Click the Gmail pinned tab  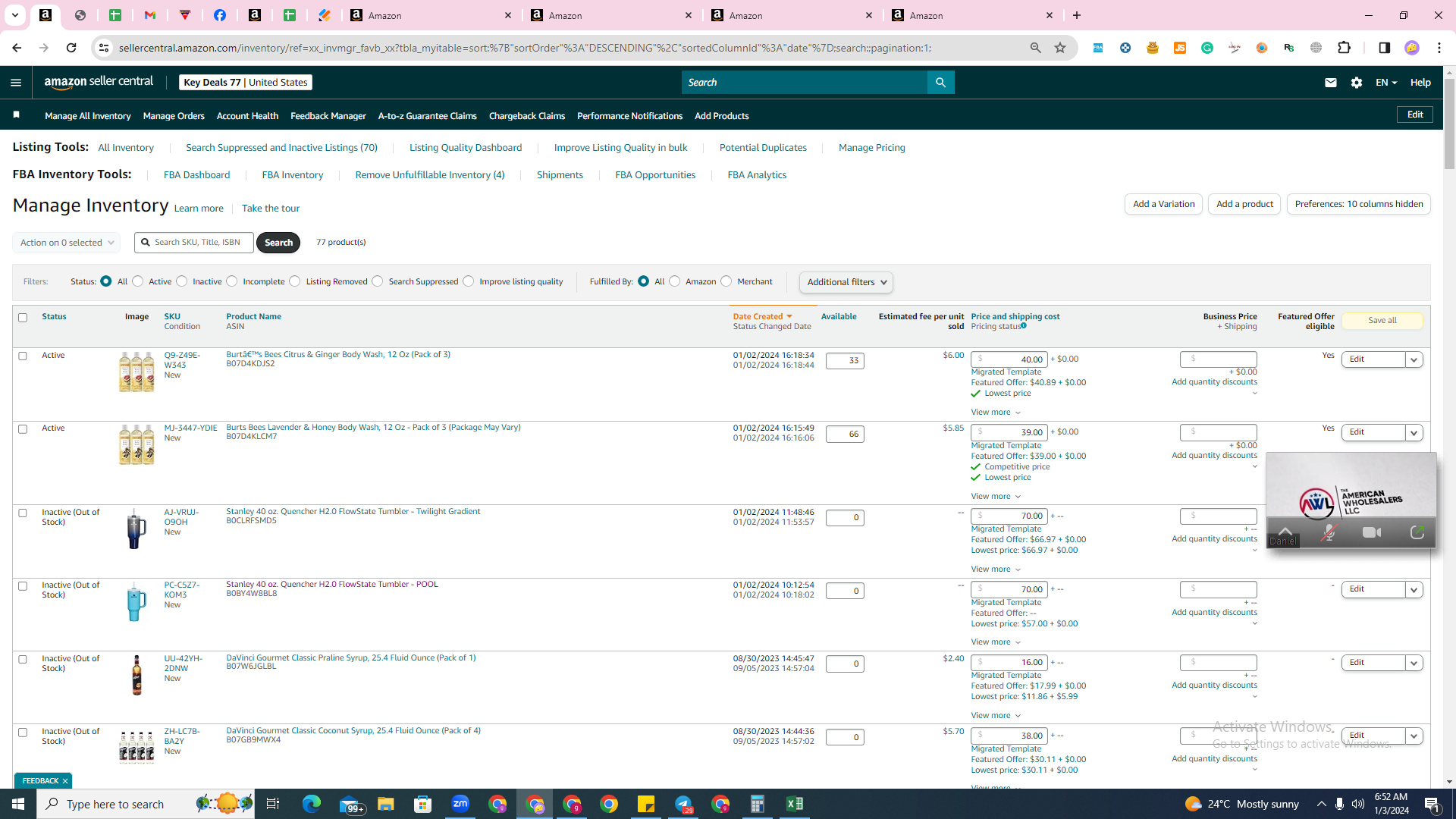pyautogui.click(x=150, y=15)
